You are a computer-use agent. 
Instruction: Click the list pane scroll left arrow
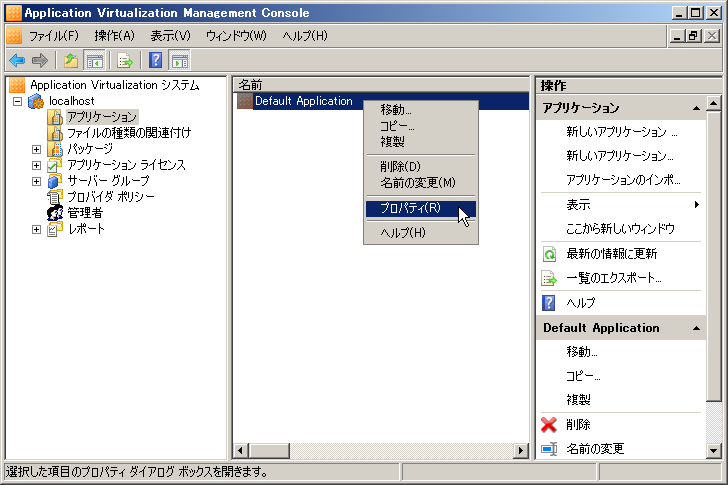click(240, 450)
